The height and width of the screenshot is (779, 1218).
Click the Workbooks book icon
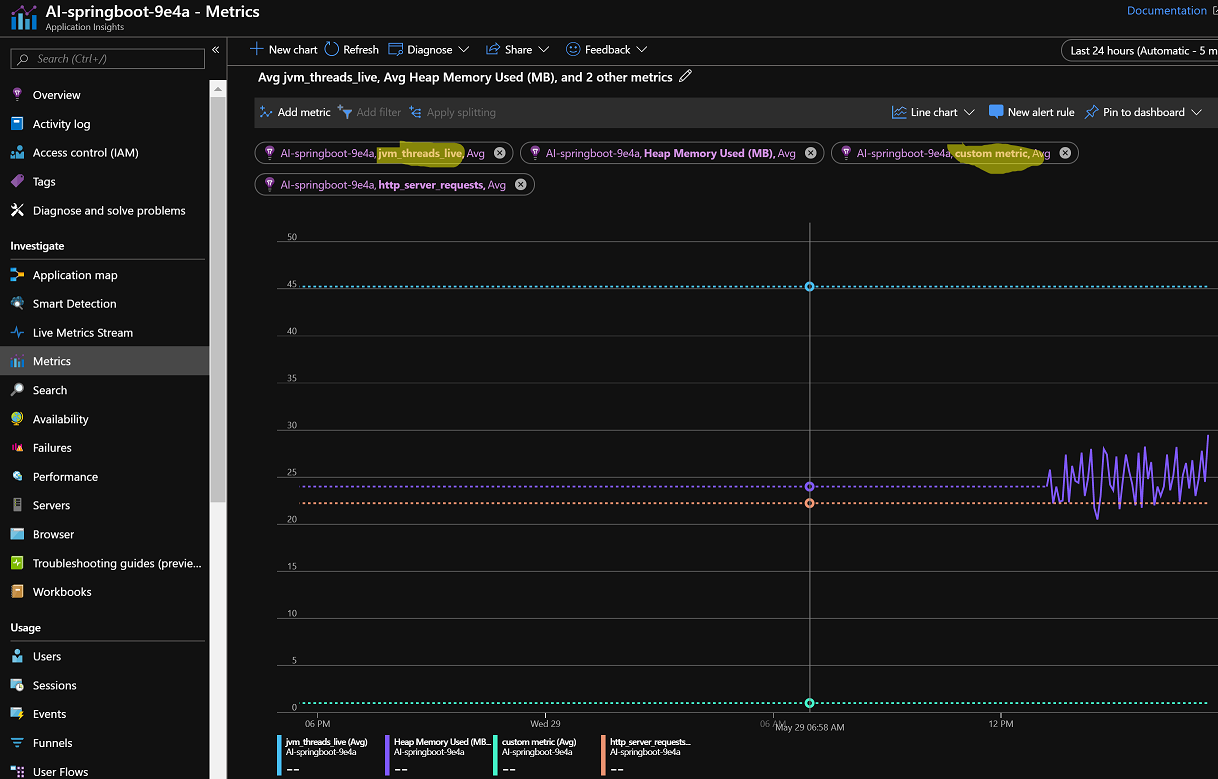pyautogui.click(x=16, y=592)
